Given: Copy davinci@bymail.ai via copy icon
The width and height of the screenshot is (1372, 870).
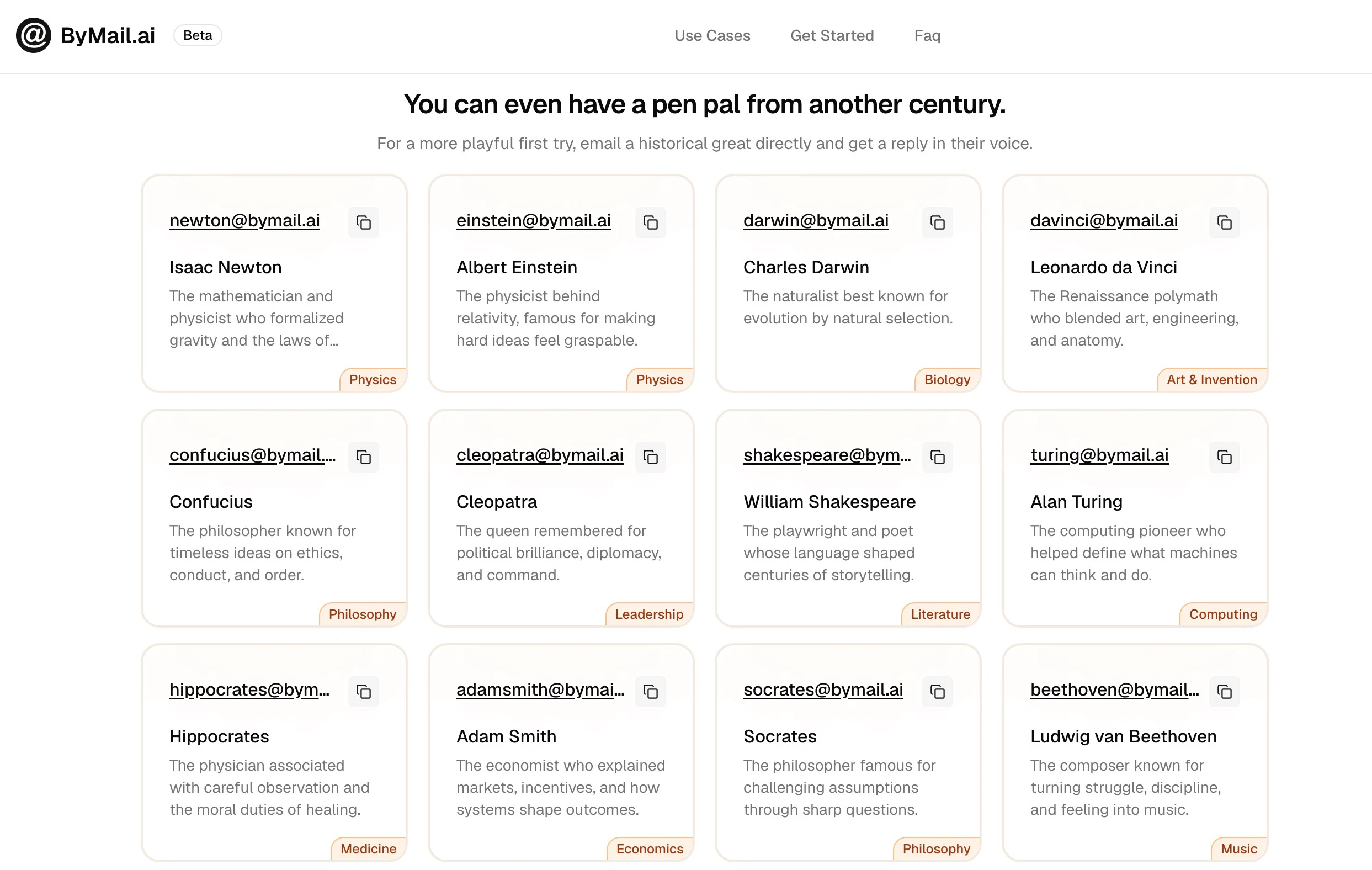Looking at the screenshot, I should [x=1224, y=222].
